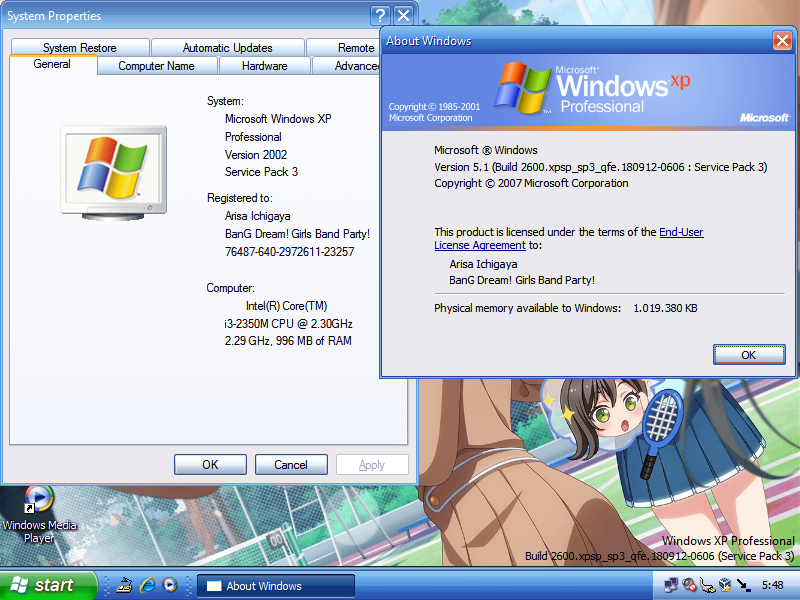Click 'Copyright © 2007 Microsoft Corporation' text
This screenshot has height=600, width=800.
531,183
